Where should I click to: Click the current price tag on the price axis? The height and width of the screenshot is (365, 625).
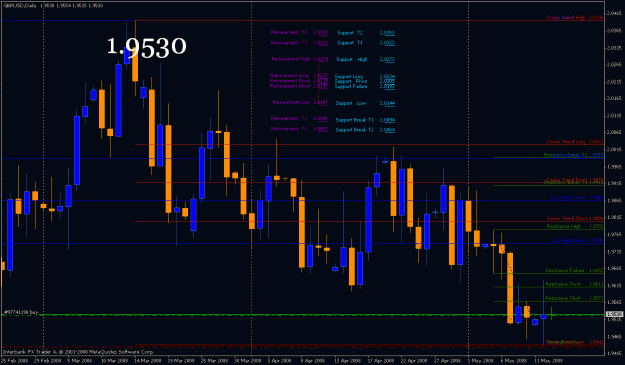614,314
